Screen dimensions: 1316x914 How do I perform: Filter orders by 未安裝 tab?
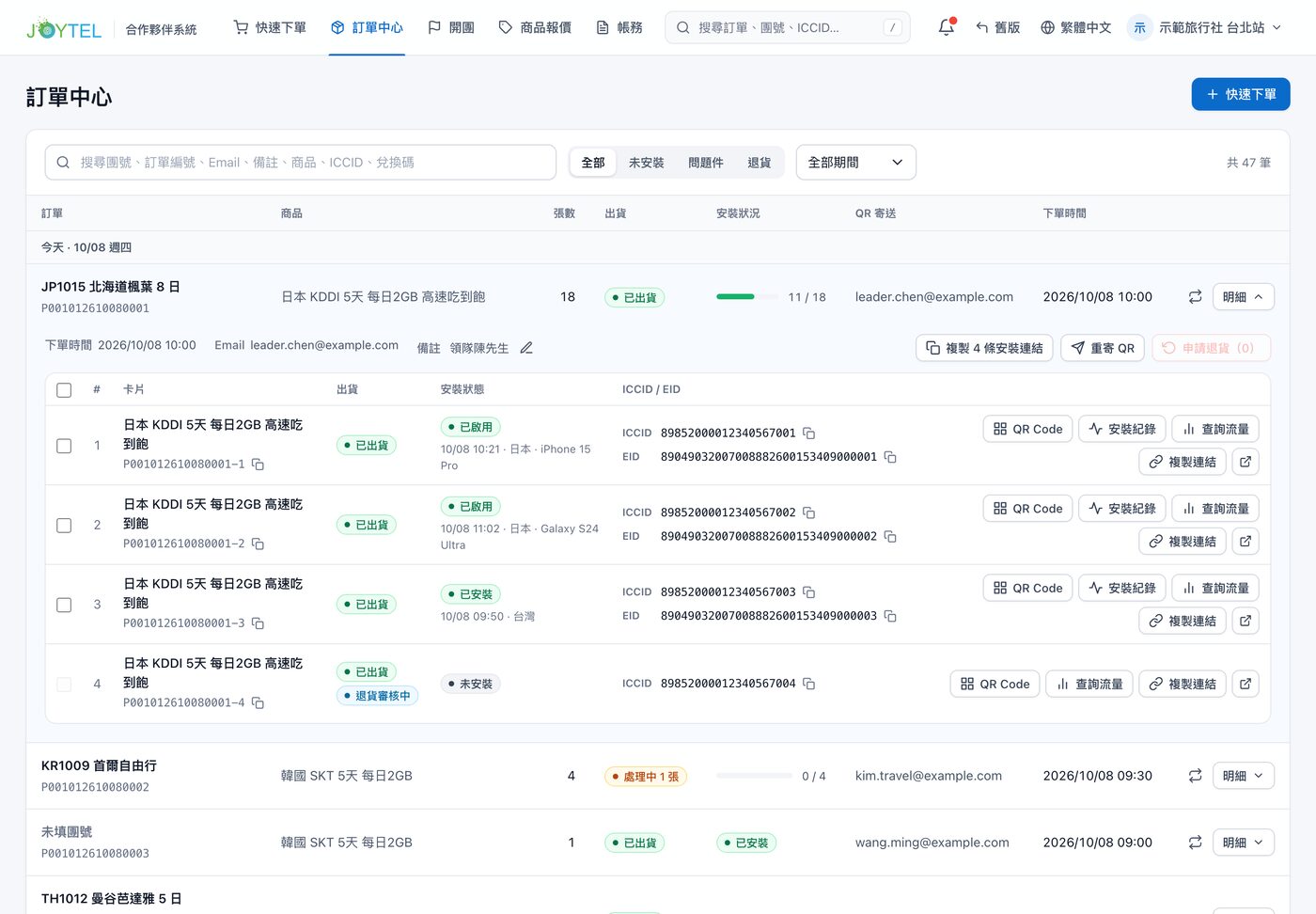point(646,163)
